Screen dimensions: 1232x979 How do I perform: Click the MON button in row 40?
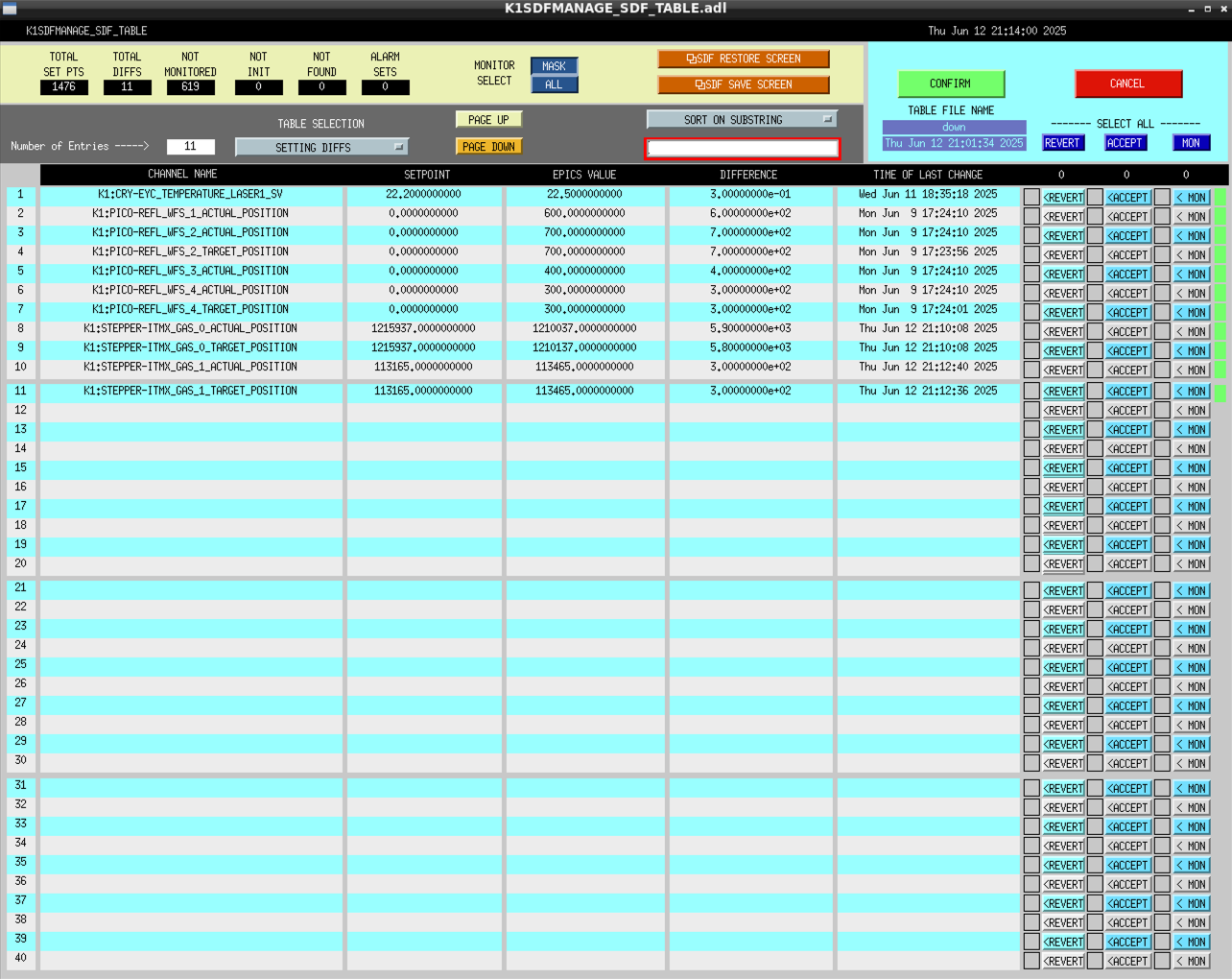[x=1192, y=961]
